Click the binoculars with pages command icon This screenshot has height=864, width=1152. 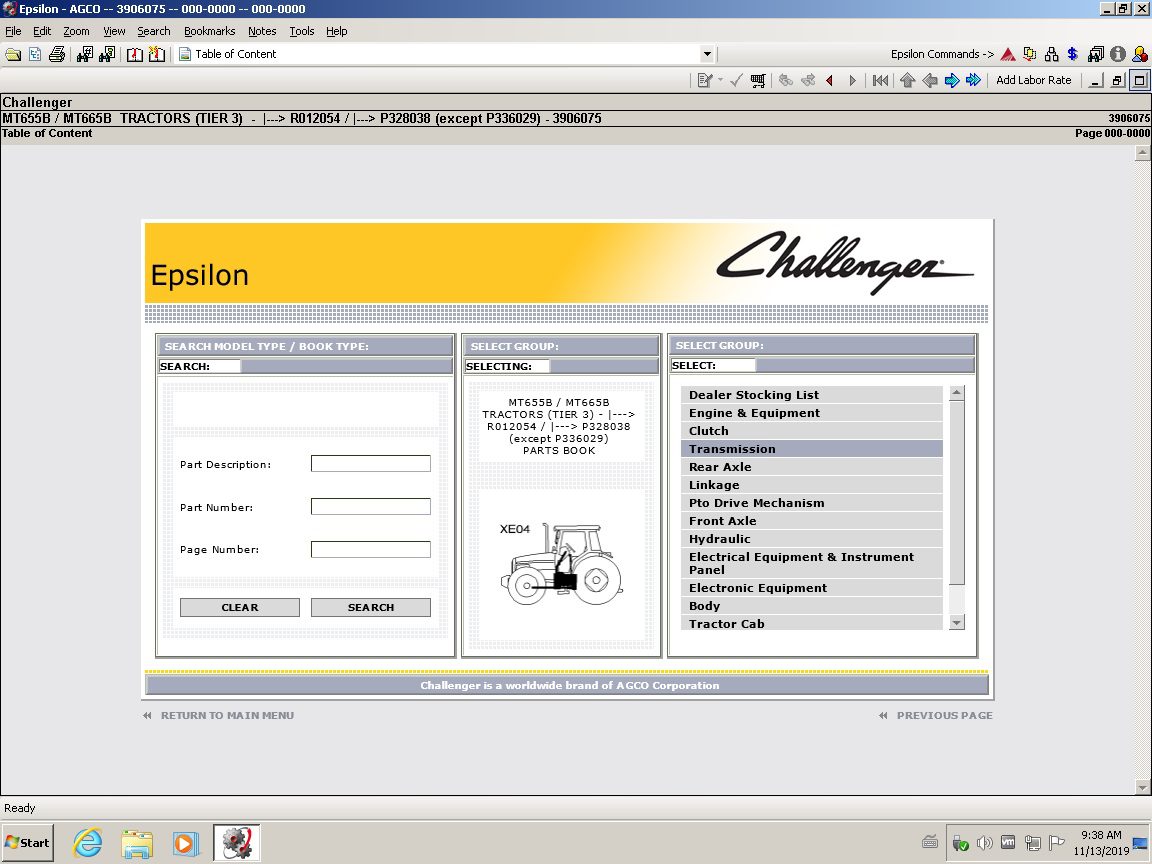click(1095, 54)
